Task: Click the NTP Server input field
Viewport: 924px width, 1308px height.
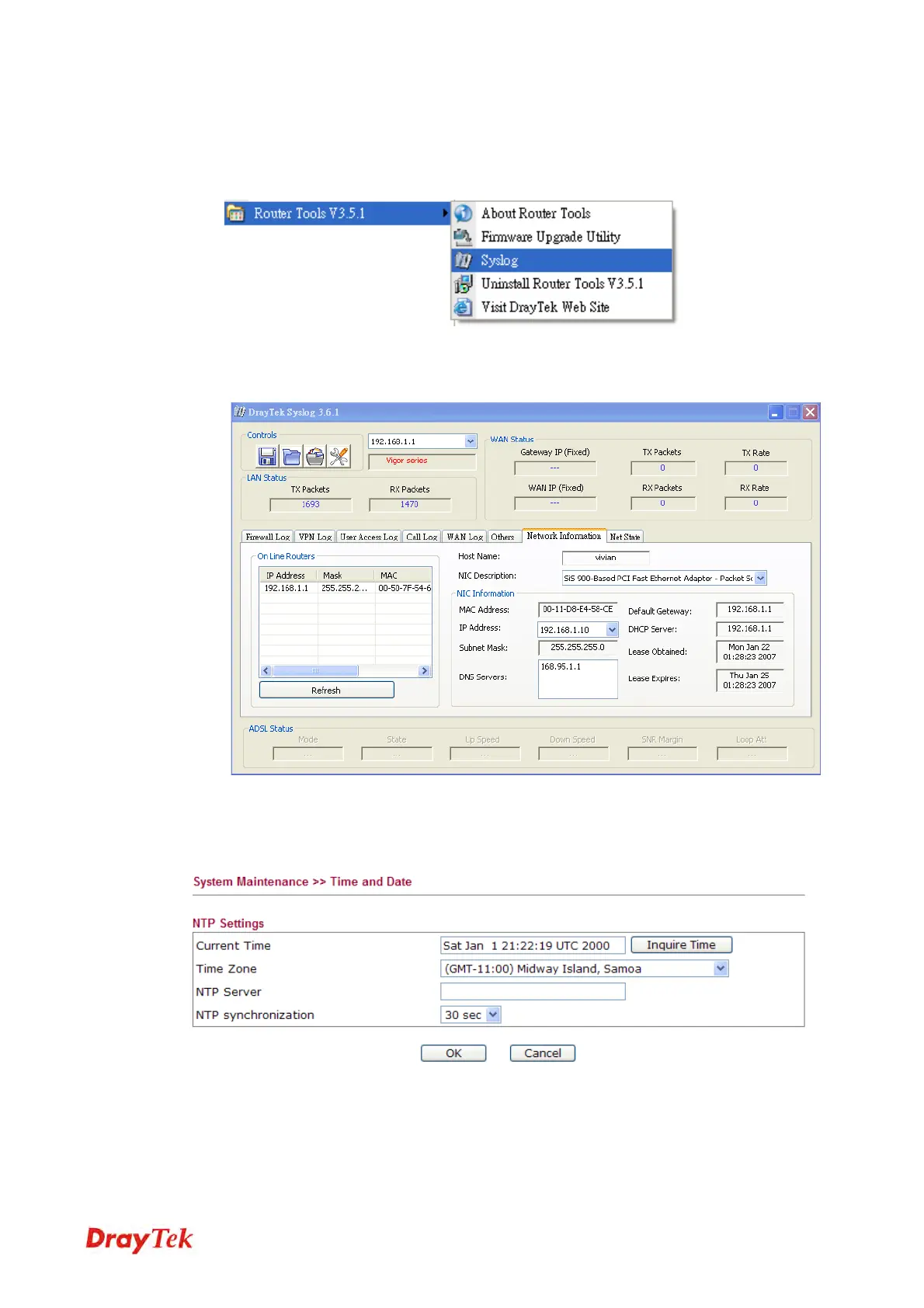Action: pos(533,992)
